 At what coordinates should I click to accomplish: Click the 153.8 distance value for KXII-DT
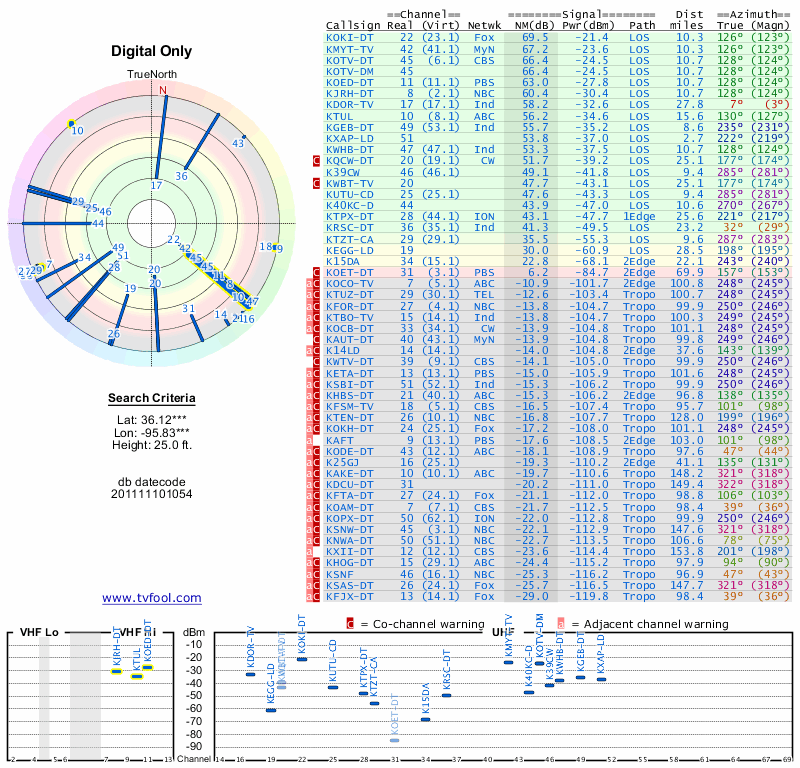click(687, 552)
